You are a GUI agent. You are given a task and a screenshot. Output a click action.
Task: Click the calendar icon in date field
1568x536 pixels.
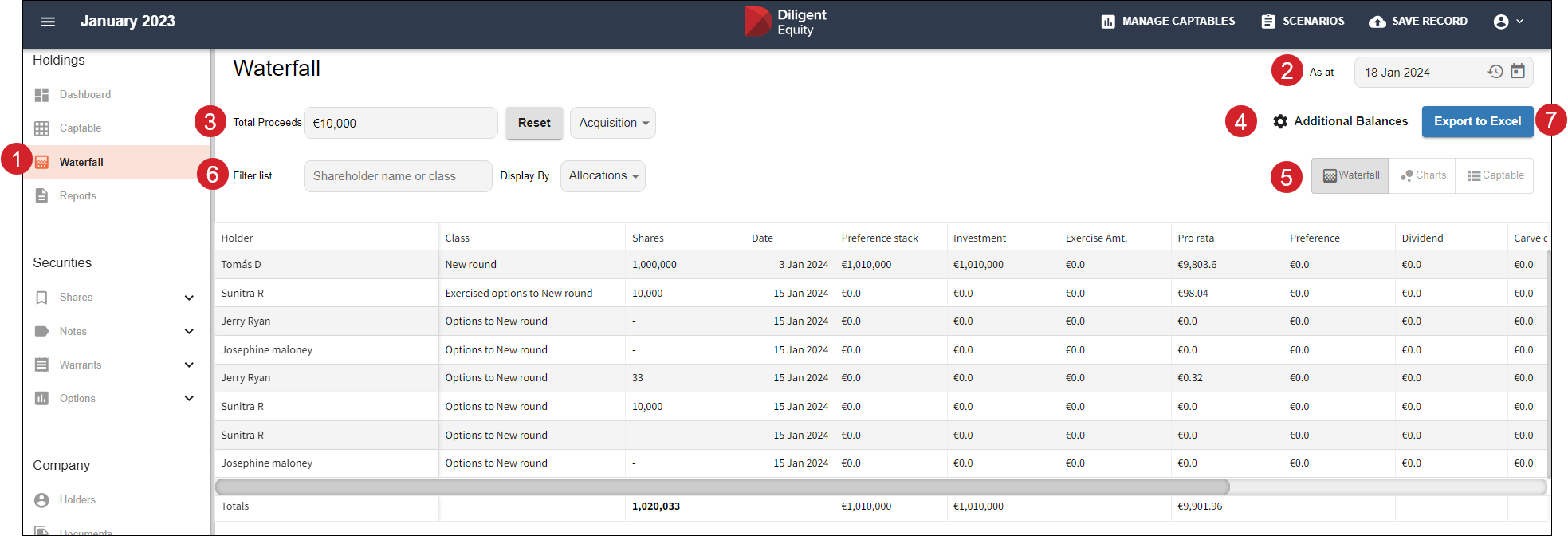(1518, 72)
